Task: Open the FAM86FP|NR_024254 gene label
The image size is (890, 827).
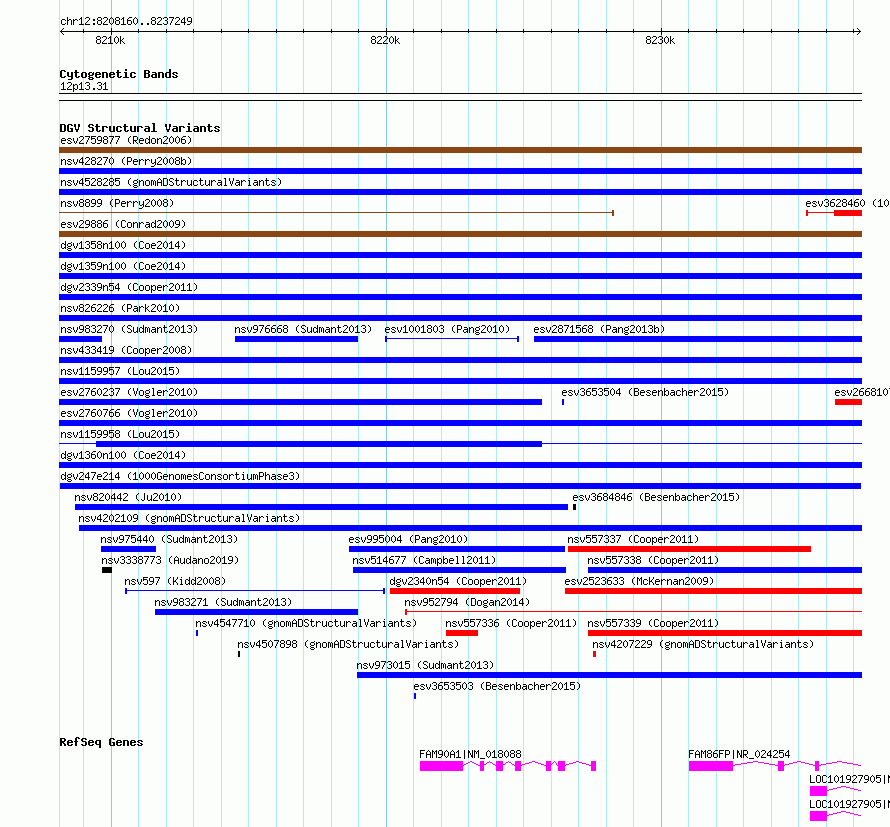Action: coord(739,754)
